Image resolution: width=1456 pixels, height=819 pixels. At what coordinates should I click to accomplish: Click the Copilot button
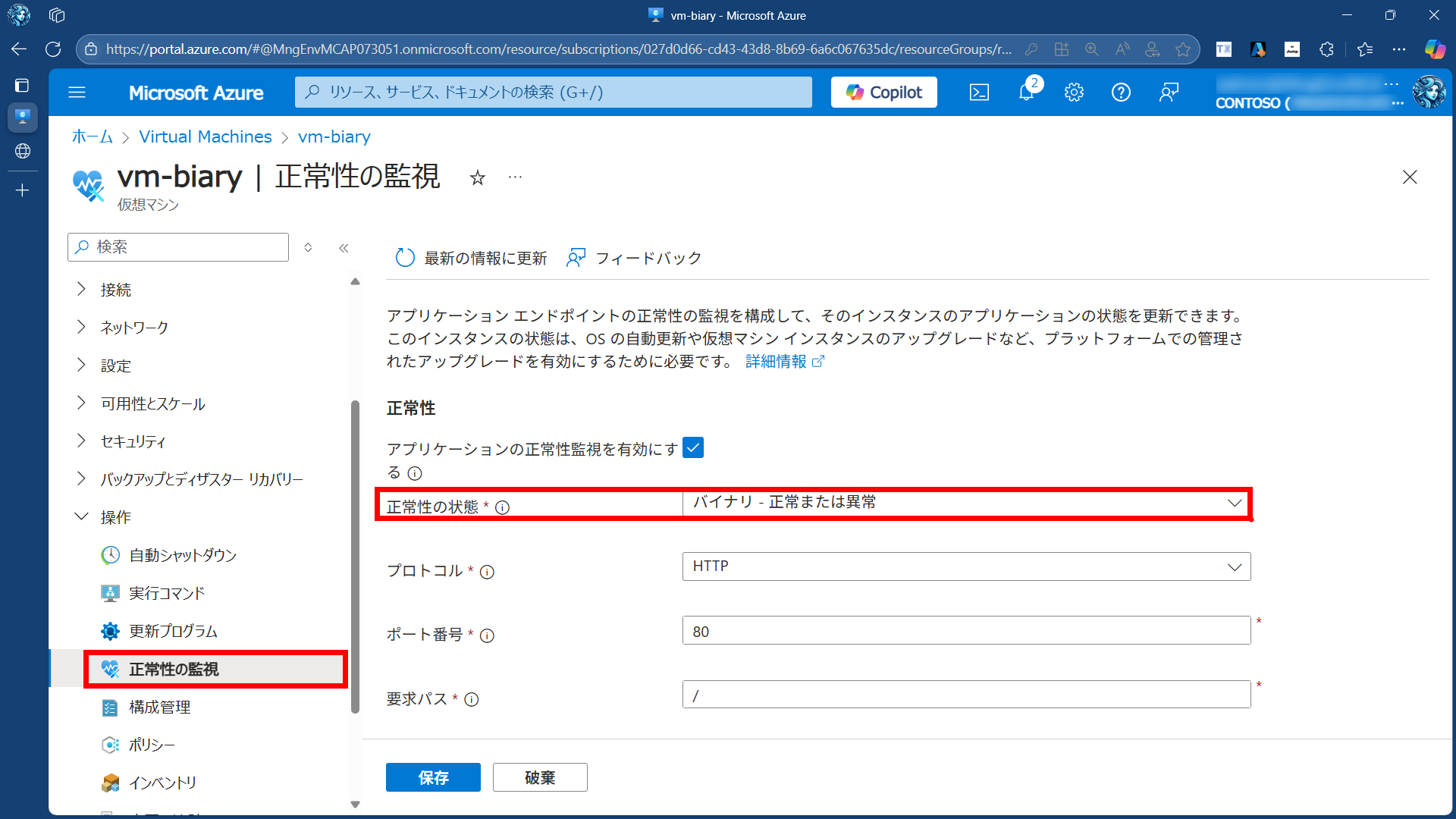click(883, 93)
